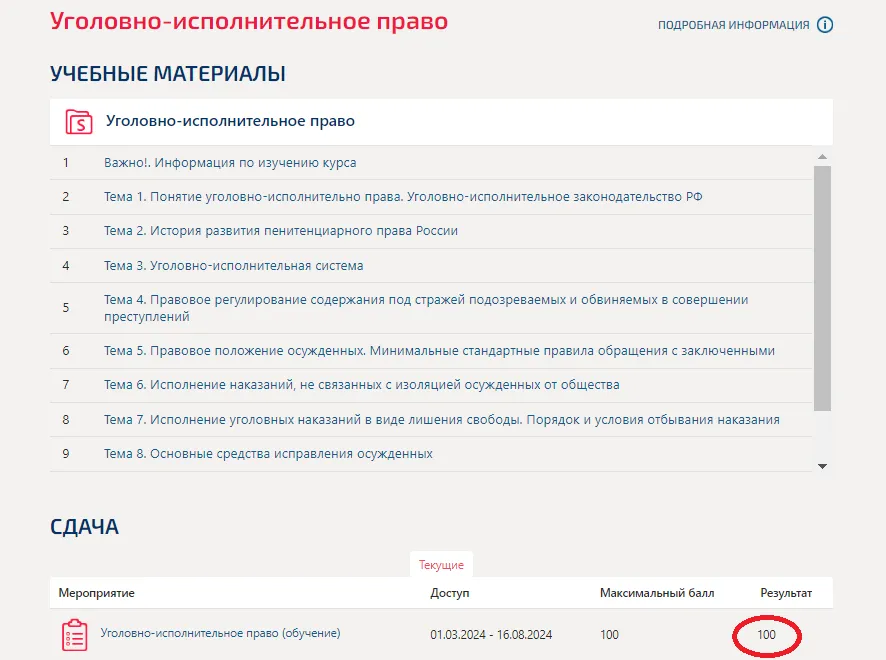Screen dimensions: 886x660
Task: Click the scroll up arrow of materials list
Action: 823,157
